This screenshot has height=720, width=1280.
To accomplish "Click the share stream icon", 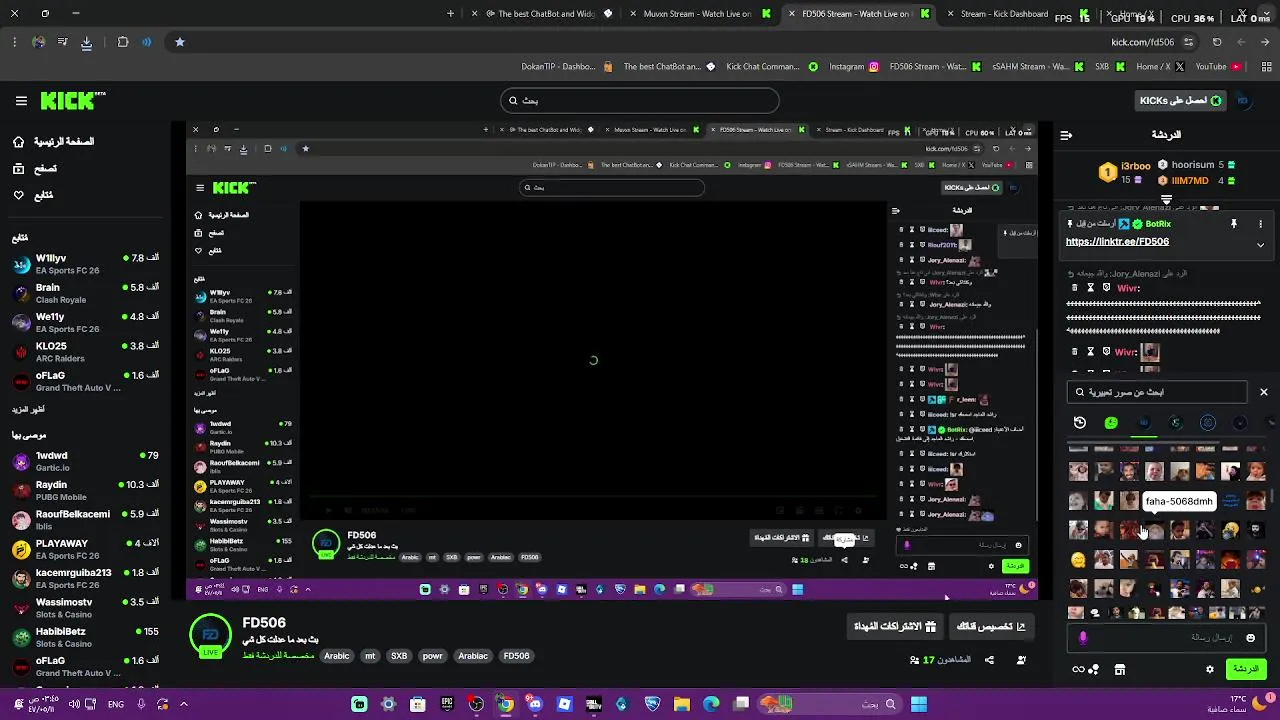I will click(x=989, y=660).
